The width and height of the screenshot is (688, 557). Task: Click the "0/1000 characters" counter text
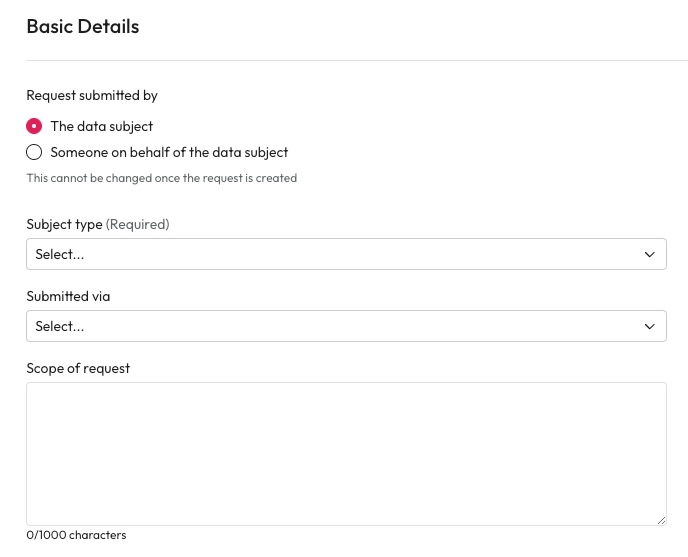(x=76, y=535)
